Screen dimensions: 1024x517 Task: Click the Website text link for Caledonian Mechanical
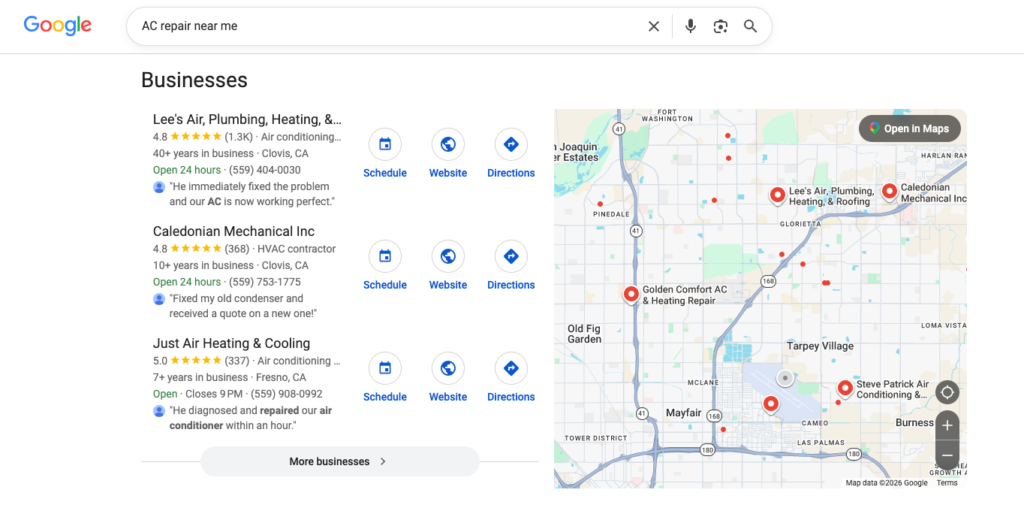pos(448,285)
